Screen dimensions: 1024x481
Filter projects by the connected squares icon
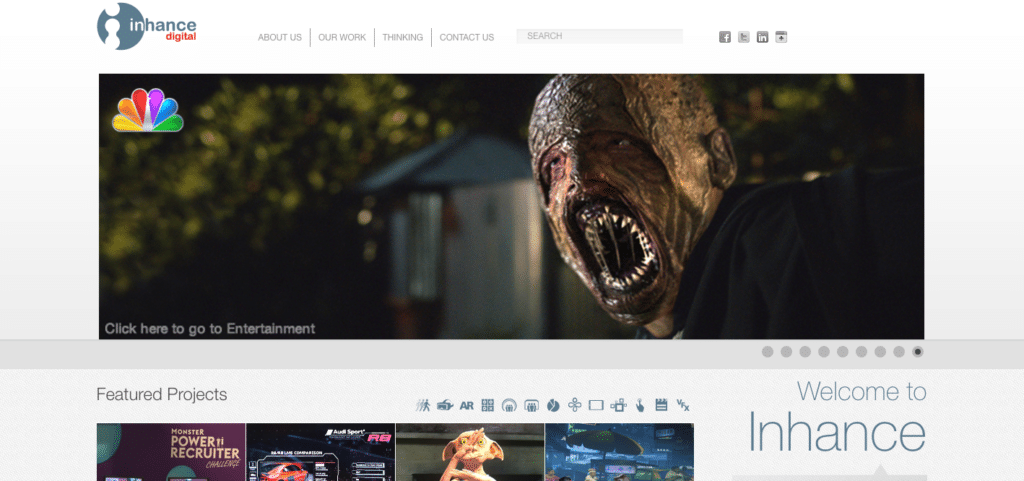[618, 405]
